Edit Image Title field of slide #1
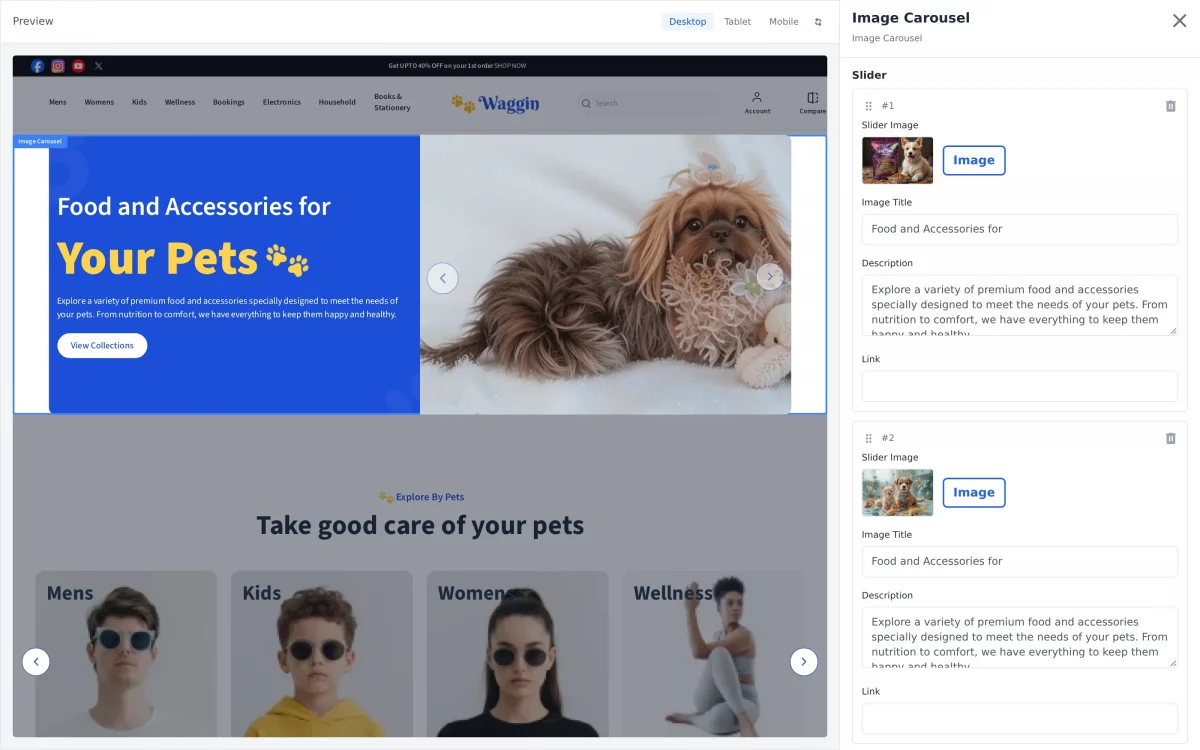The image size is (1200, 750). (x=1020, y=229)
